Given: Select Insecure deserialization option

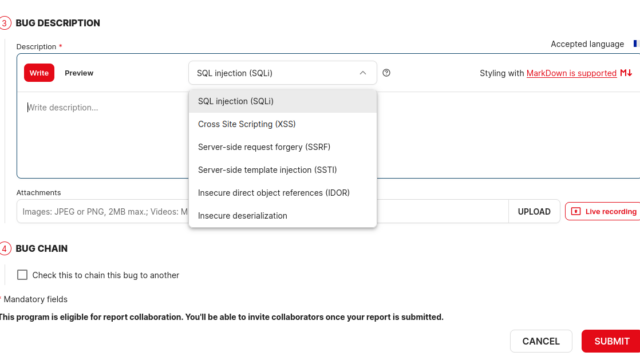Looking at the screenshot, I should point(282,216).
